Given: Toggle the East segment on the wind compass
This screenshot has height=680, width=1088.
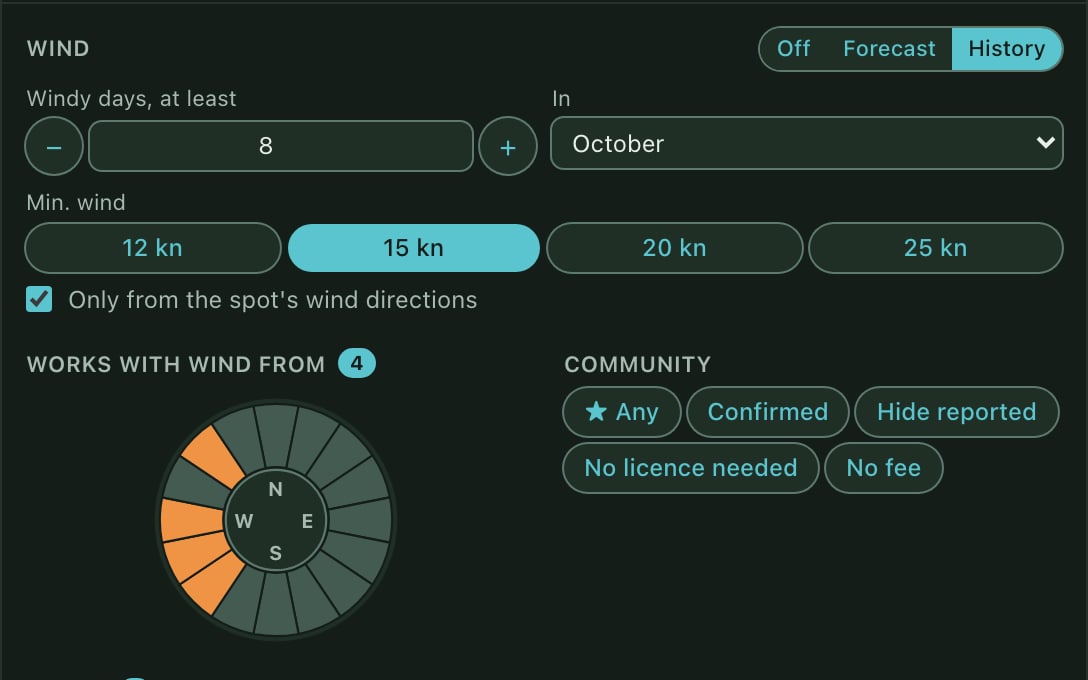Looking at the screenshot, I should click(x=359, y=520).
